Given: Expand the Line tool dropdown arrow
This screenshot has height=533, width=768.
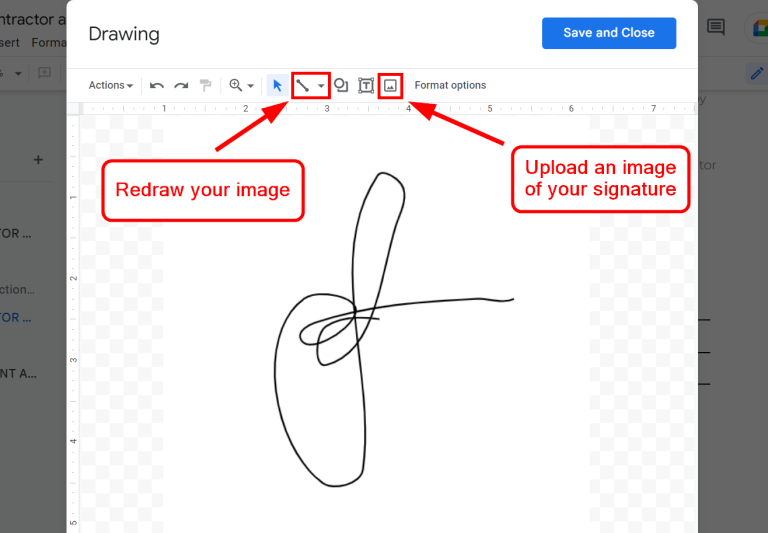Looking at the screenshot, I should coord(321,86).
